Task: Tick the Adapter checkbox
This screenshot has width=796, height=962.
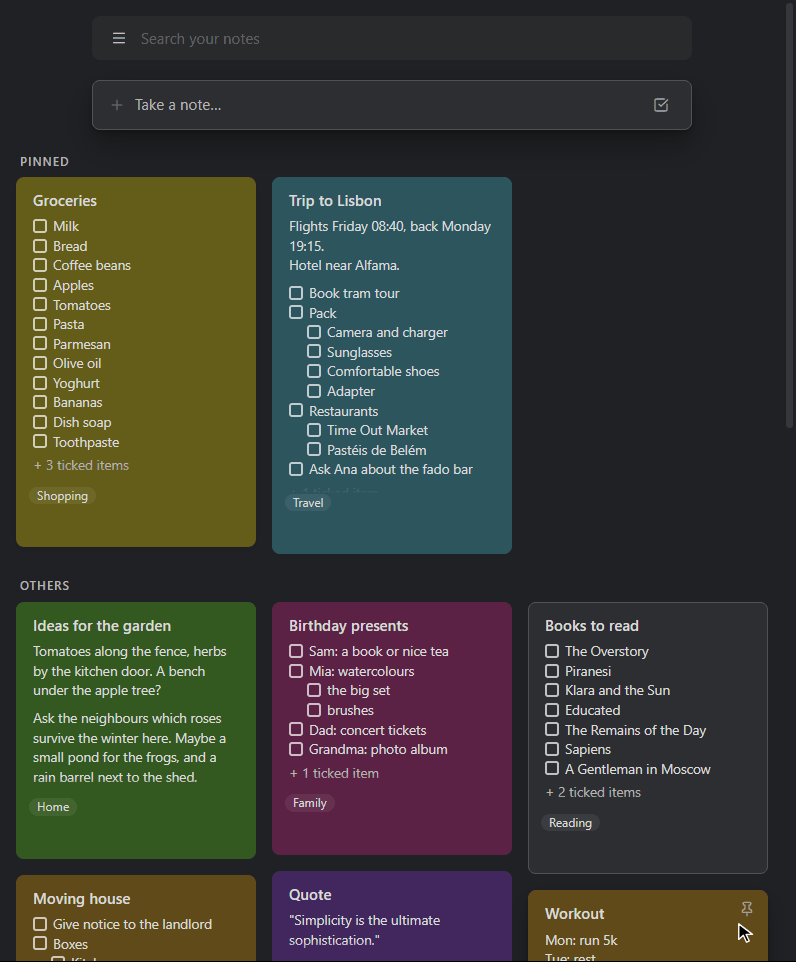Action: pos(314,391)
